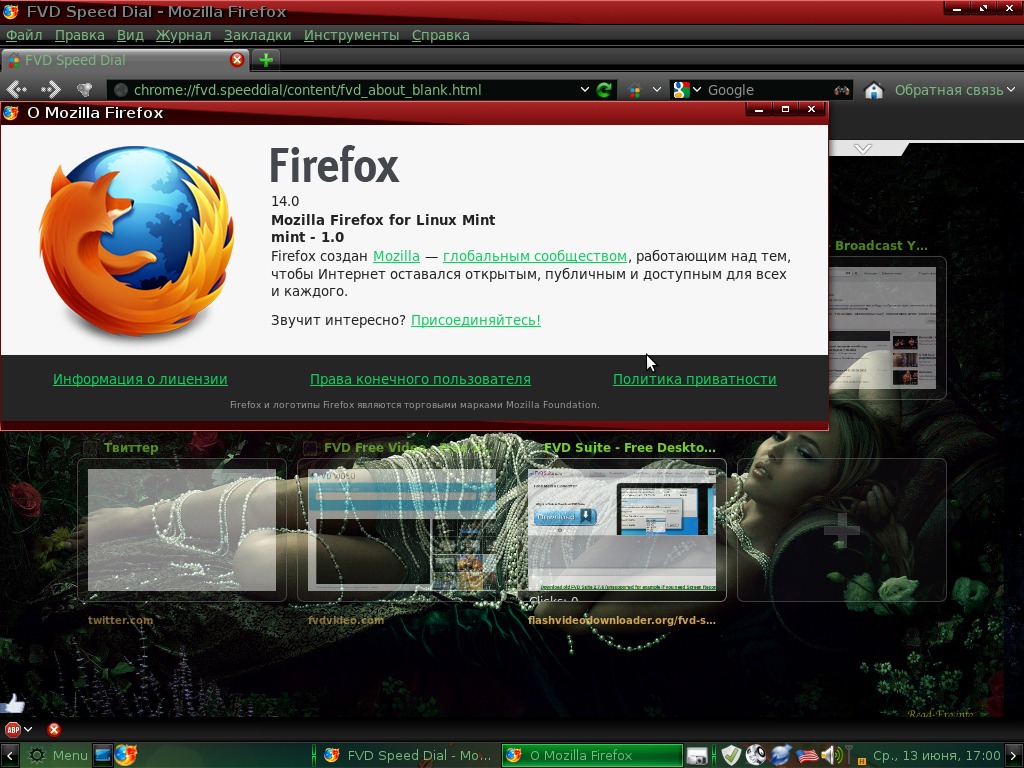Open the address bar history dropdown
The width and height of the screenshot is (1024, 768).
coord(584,89)
